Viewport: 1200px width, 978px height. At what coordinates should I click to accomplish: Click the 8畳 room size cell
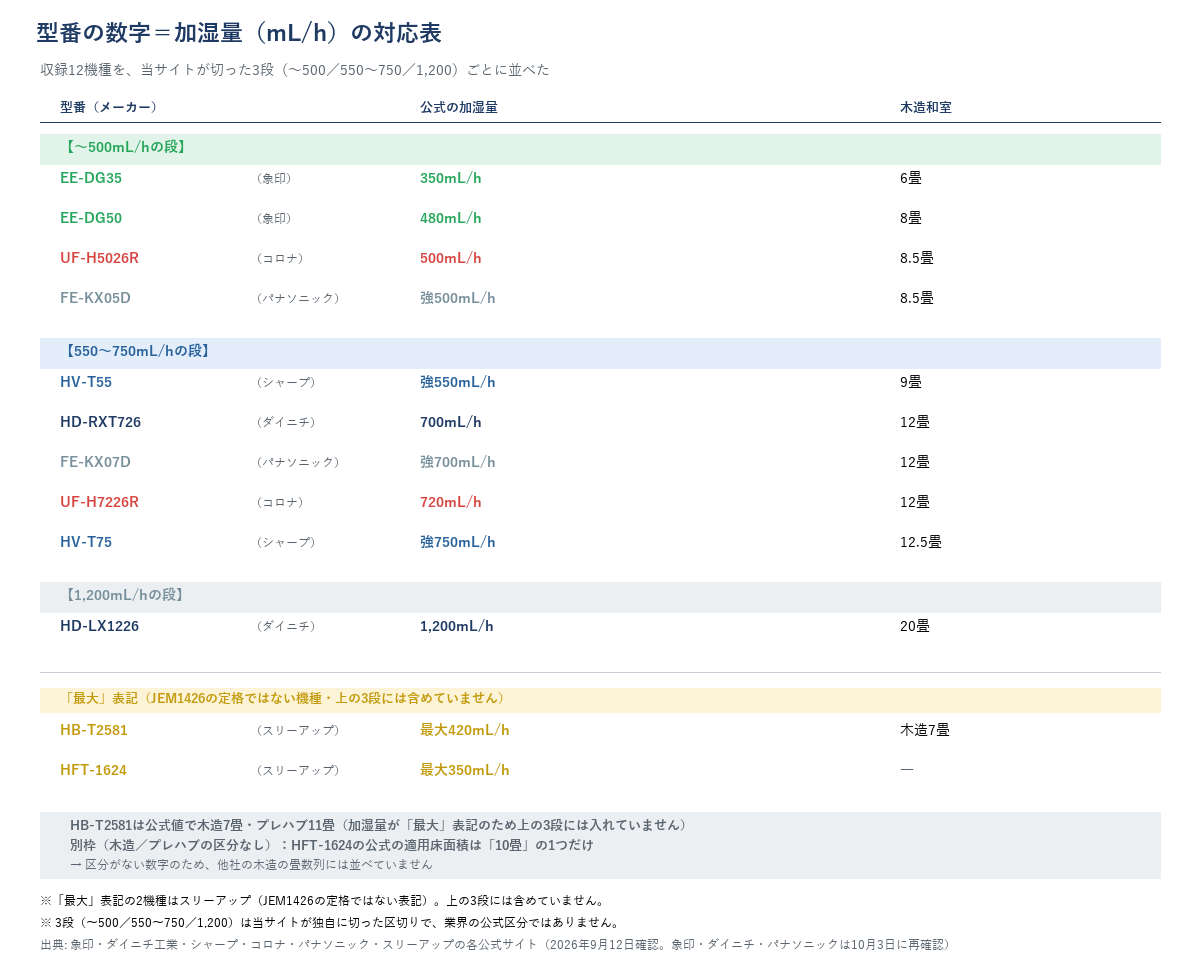pyautogui.click(x=911, y=218)
